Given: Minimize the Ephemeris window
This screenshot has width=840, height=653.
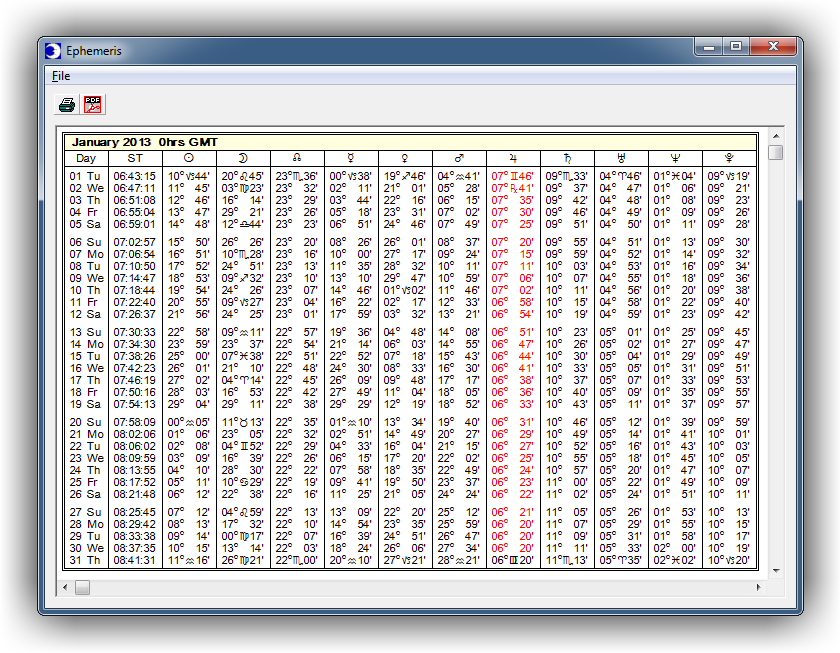Looking at the screenshot, I should [709, 47].
